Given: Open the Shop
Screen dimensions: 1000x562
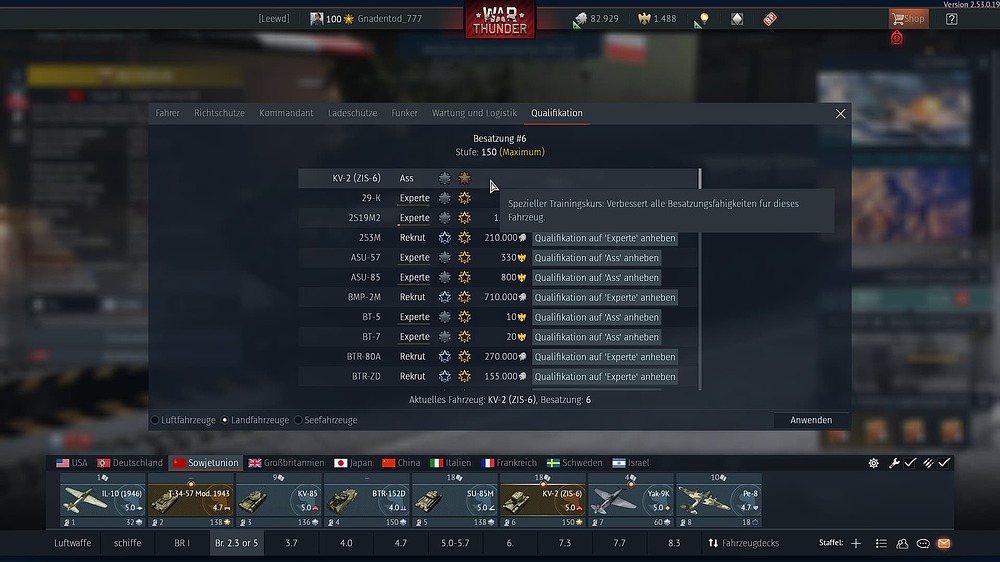Looking at the screenshot, I should click(908, 18).
